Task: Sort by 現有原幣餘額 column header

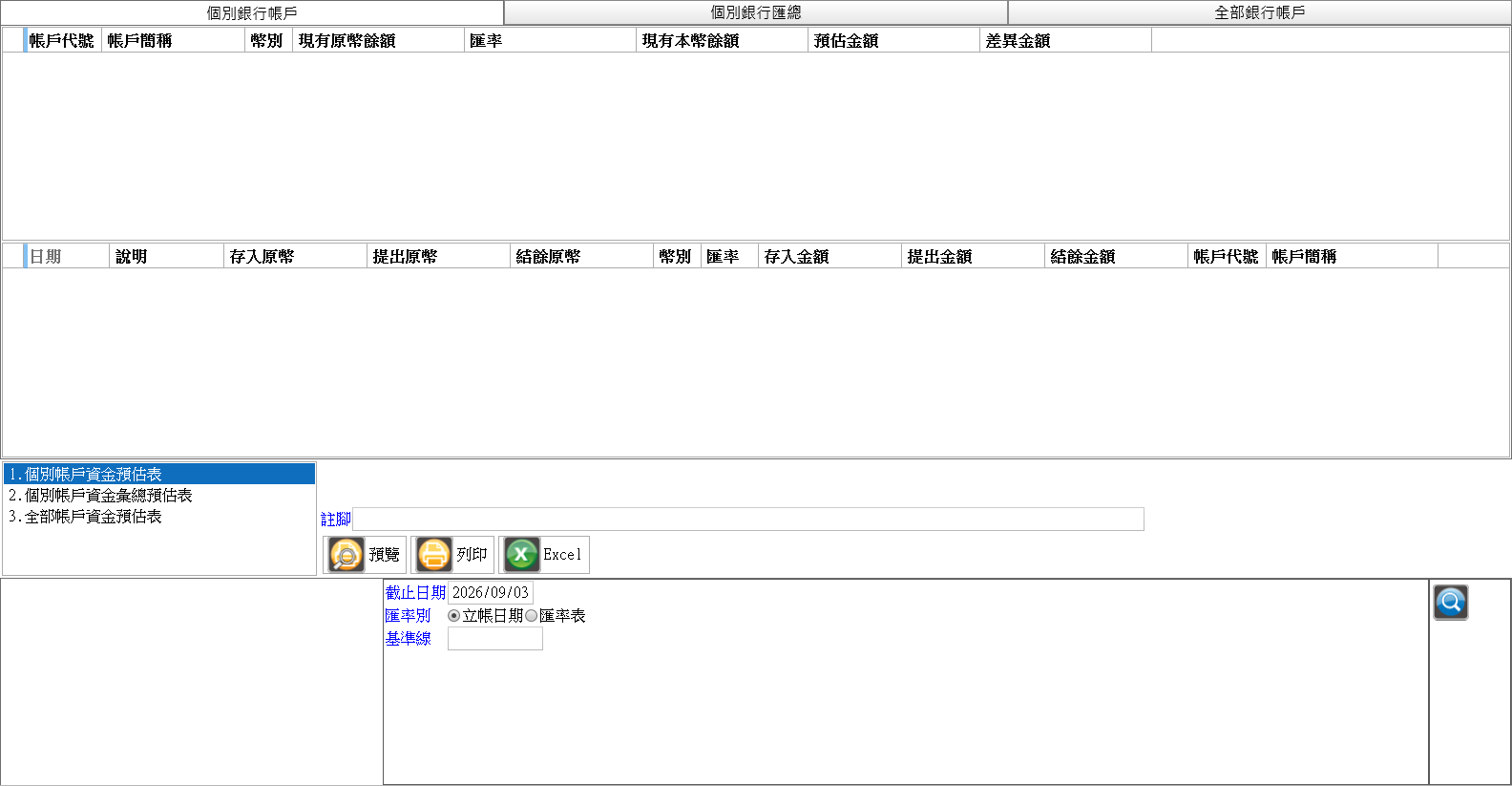Action: coord(378,40)
